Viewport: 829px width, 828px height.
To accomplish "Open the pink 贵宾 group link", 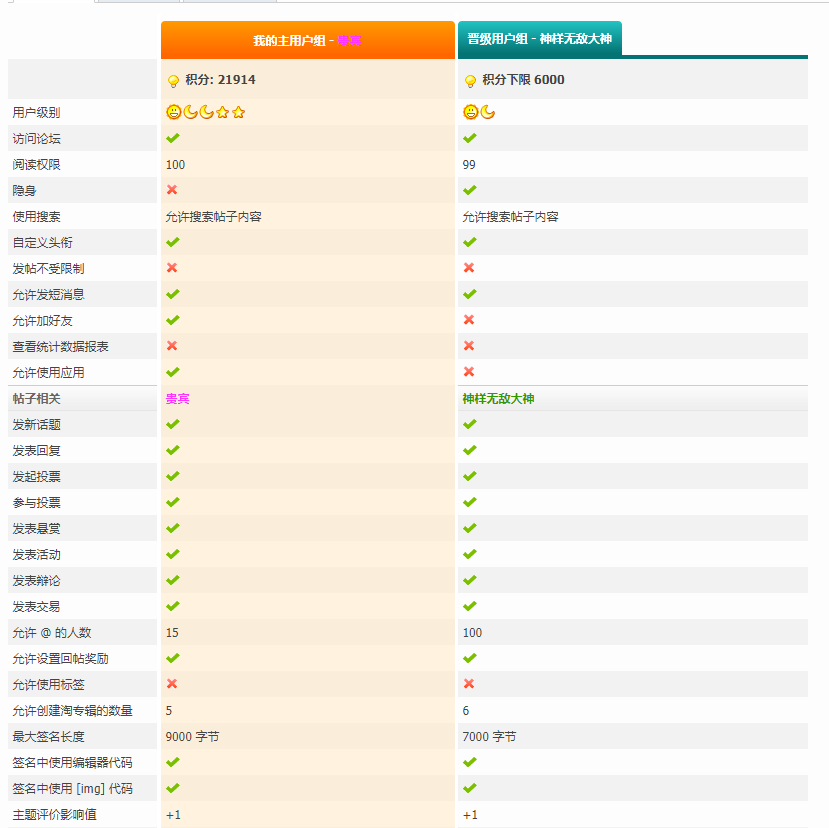I will pyautogui.click(x=176, y=398).
